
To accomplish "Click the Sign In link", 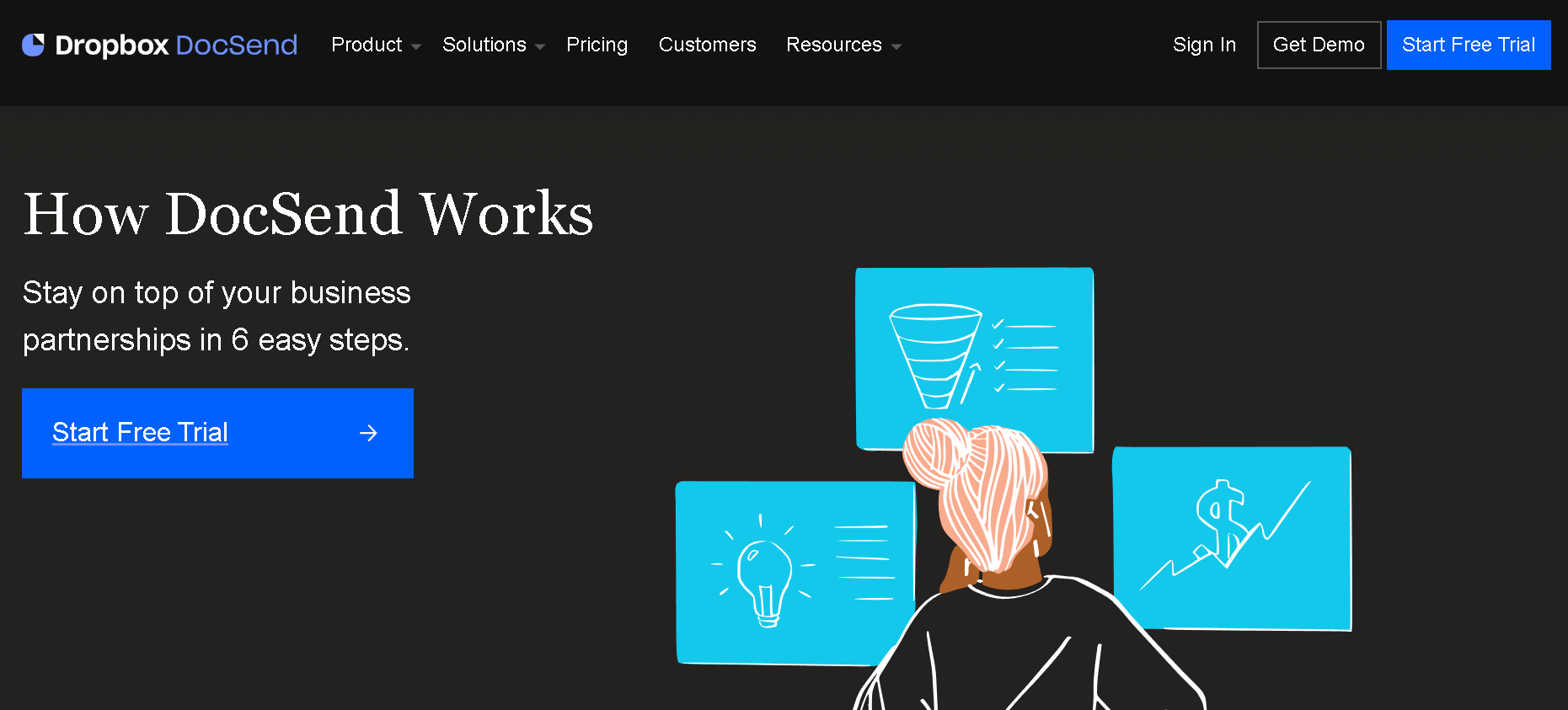I will click(x=1204, y=45).
